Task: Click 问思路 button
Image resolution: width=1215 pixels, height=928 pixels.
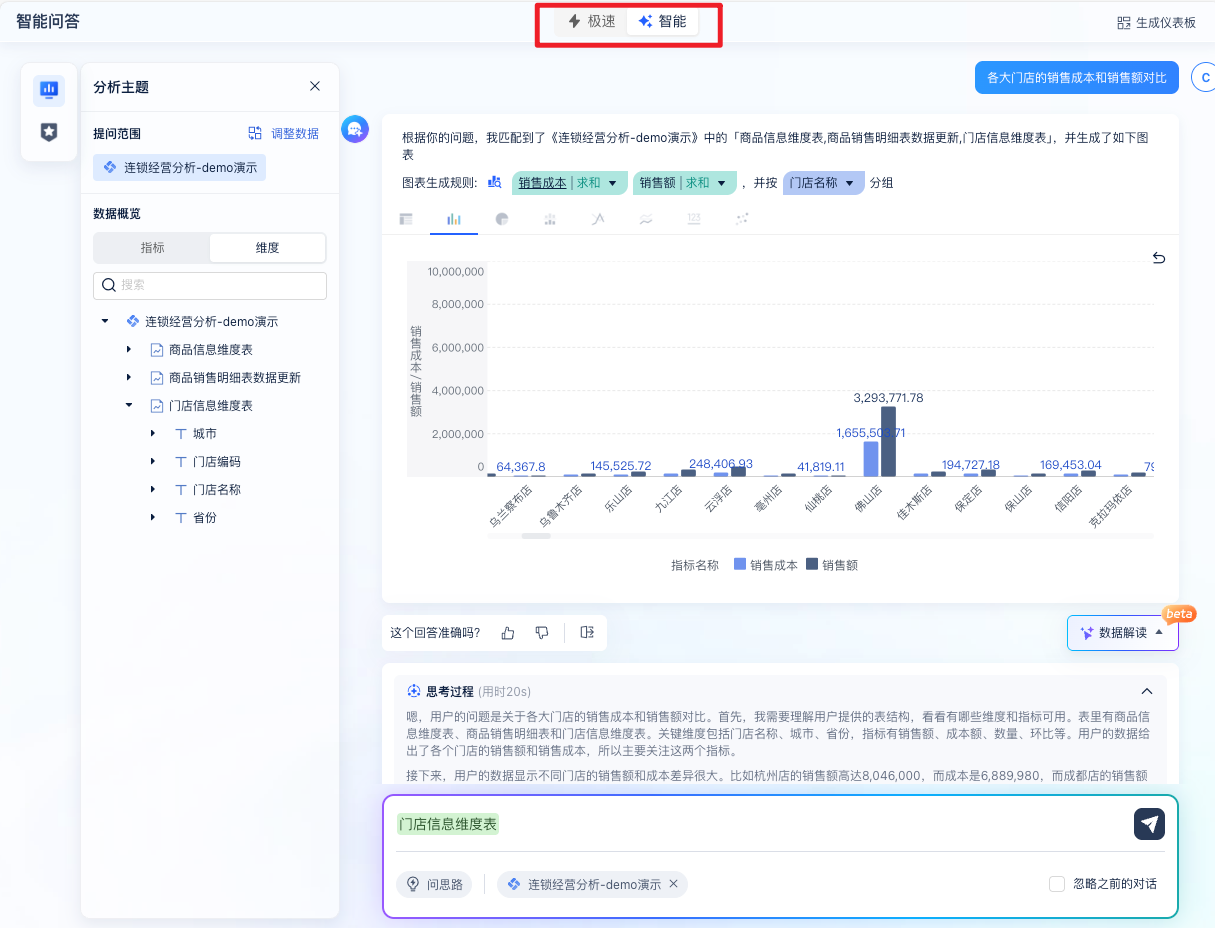Action: [435, 884]
